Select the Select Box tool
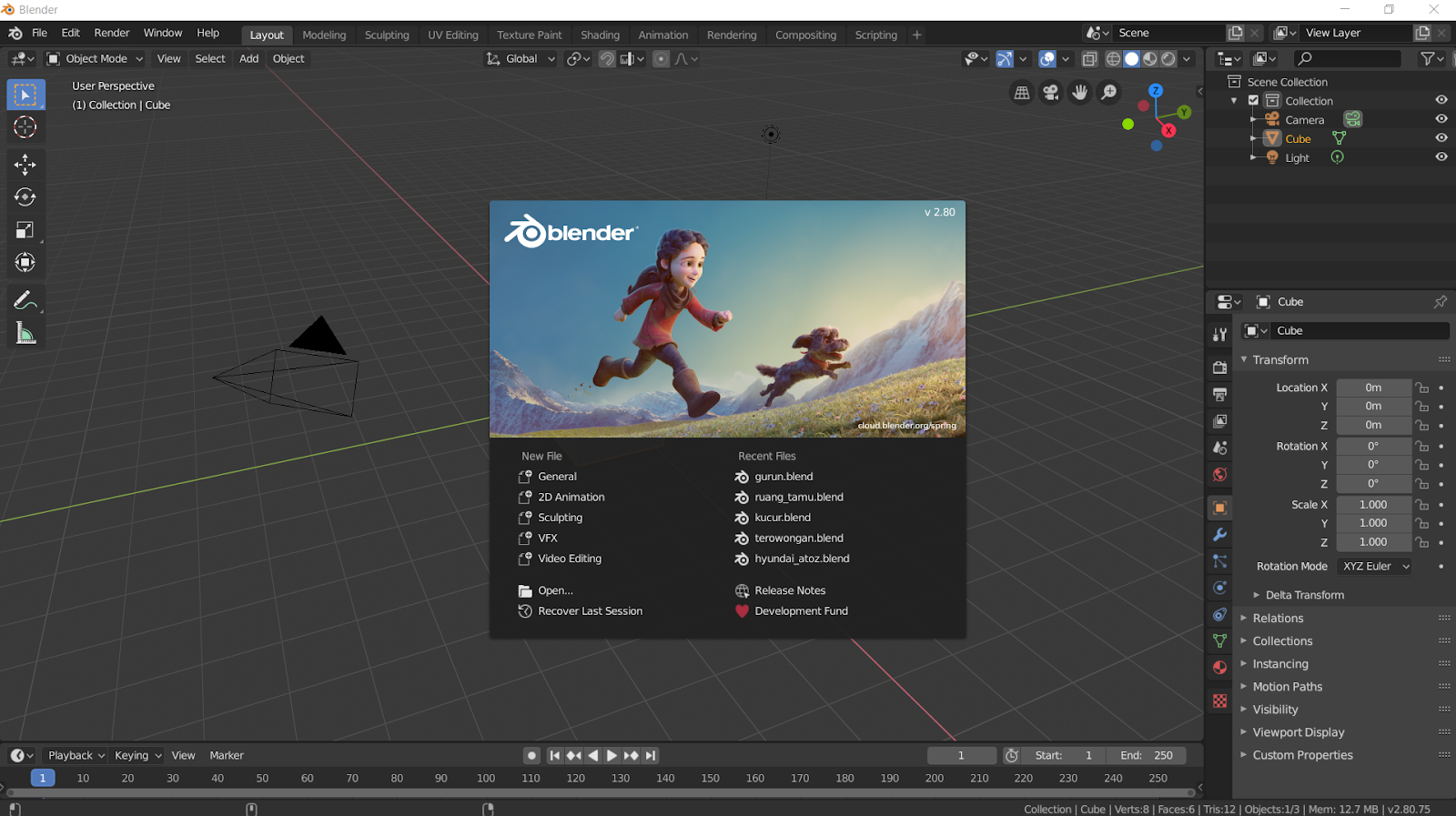 click(25, 95)
